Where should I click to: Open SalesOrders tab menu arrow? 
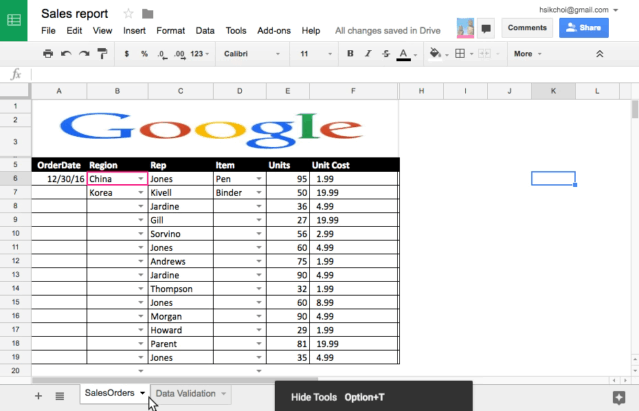click(x=142, y=393)
